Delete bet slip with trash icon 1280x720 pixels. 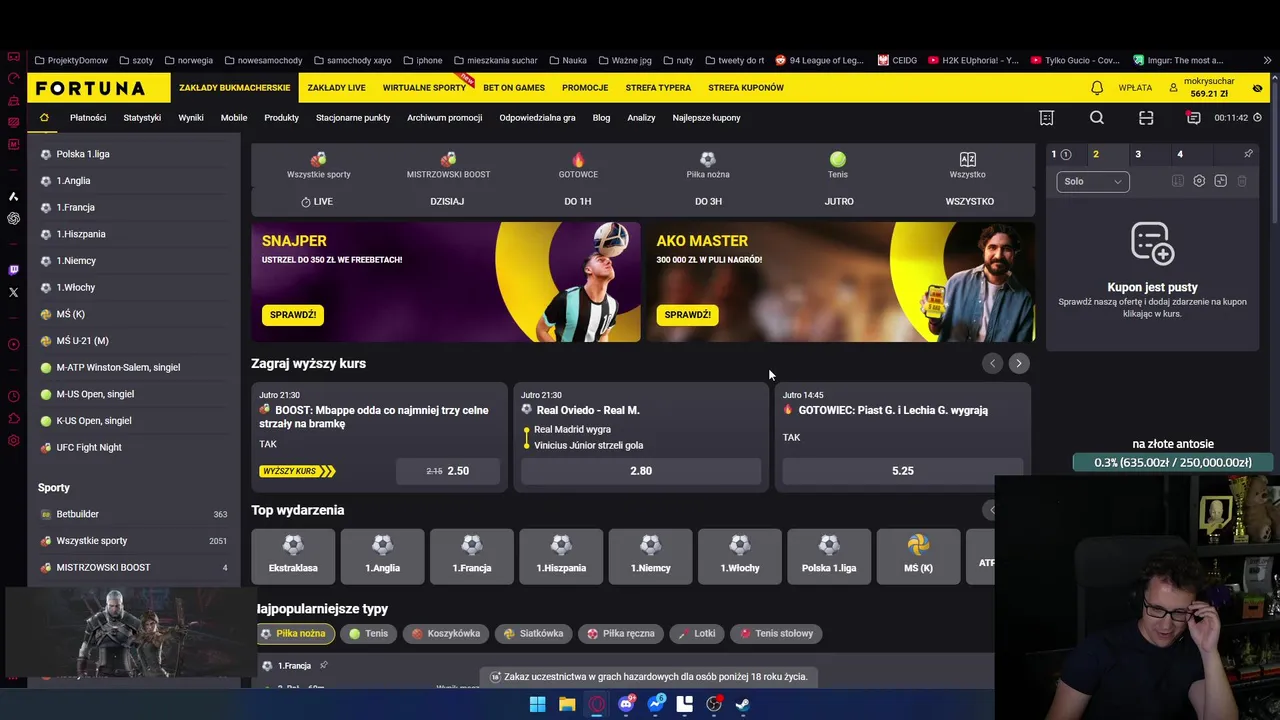pyautogui.click(x=1242, y=181)
